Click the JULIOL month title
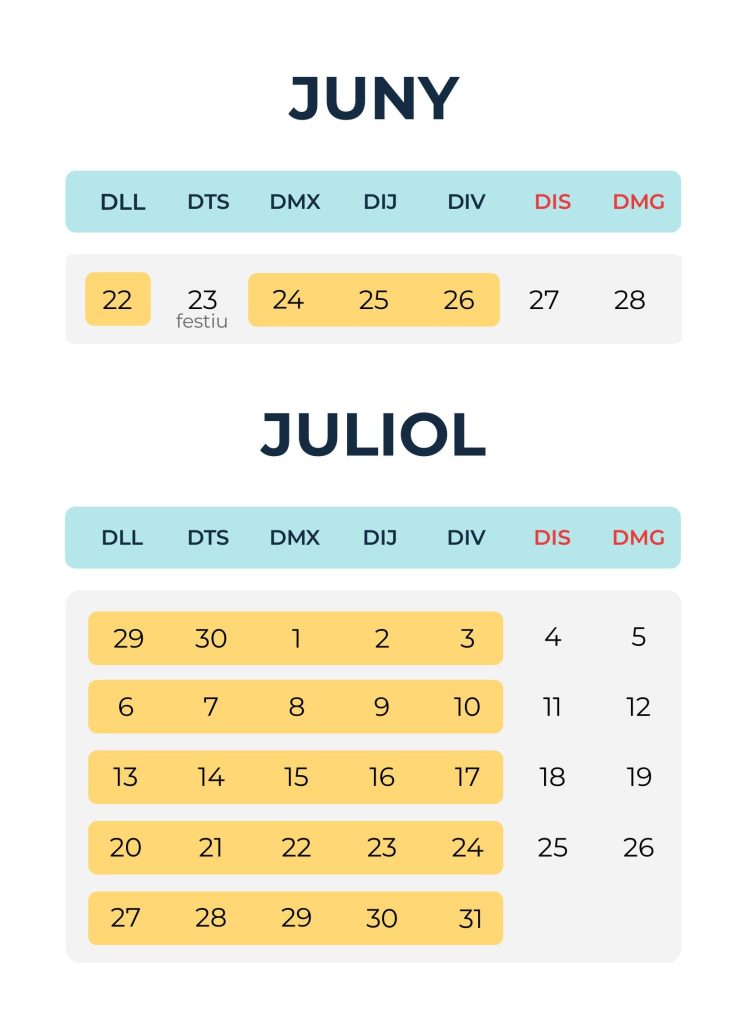The width and height of the screenshot is (746, 1024). [x=373, y=435]
